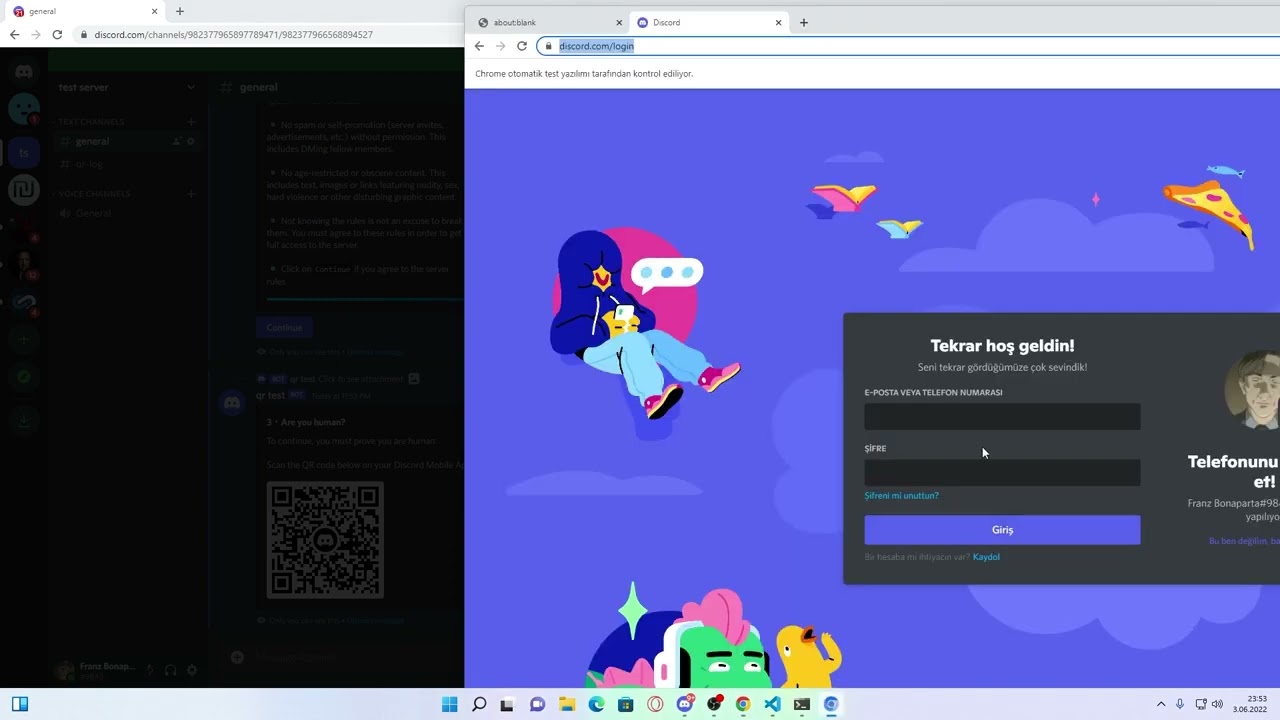
Task: Open File Explorer from taskbar
Action: click(567, 704)
